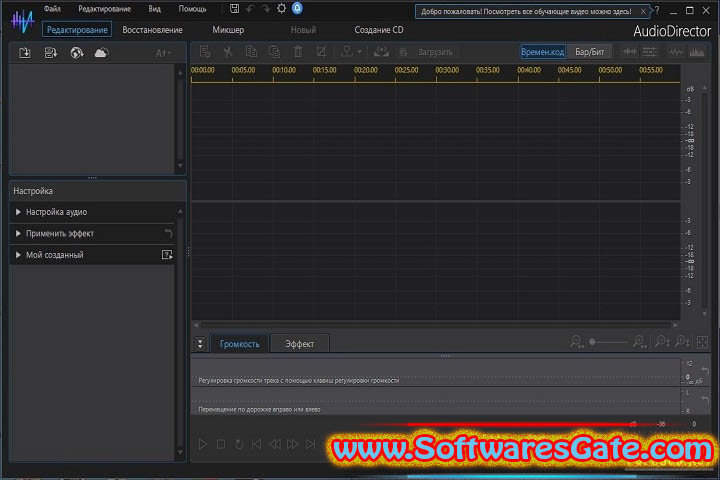Switch to the 'Микшер' room tab
This screenshot has height=480, width=720.
(x=228, y=30)
